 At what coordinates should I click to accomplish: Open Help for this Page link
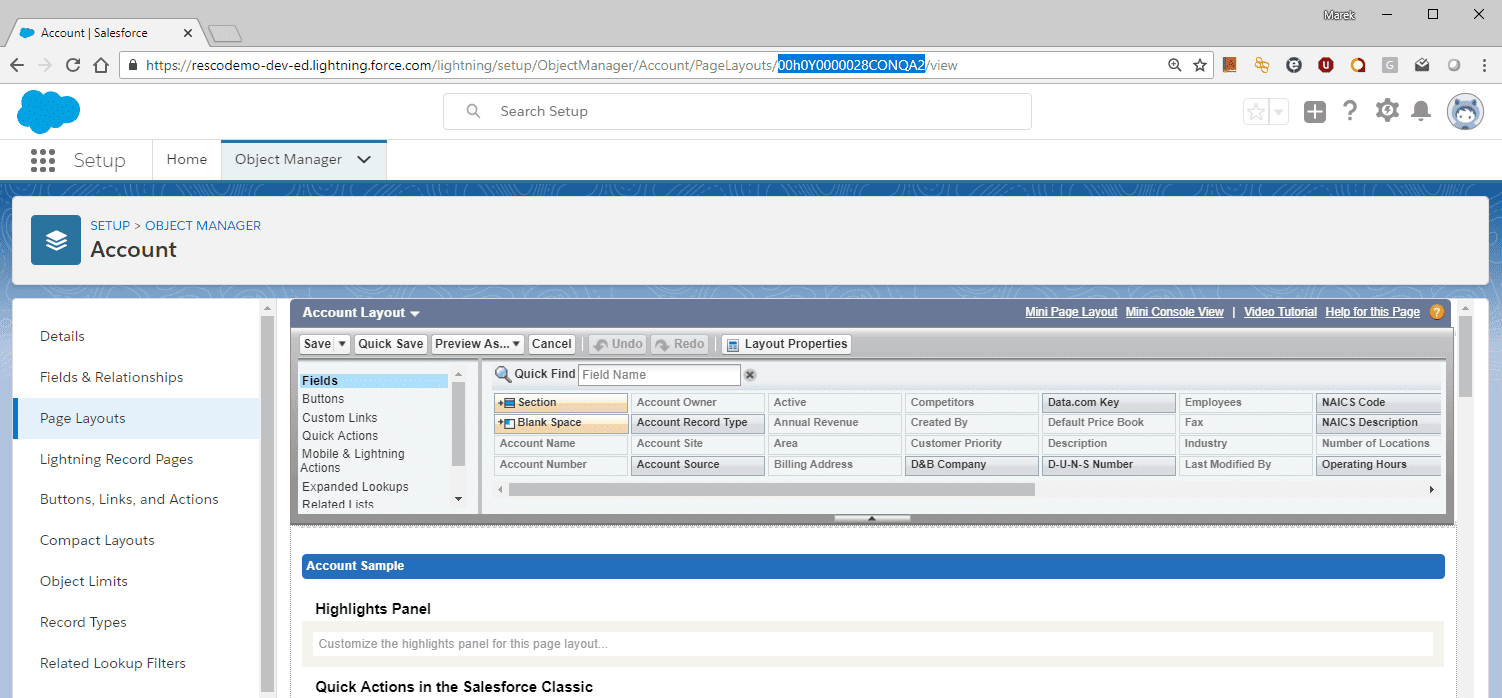[x=1372, y=312]
